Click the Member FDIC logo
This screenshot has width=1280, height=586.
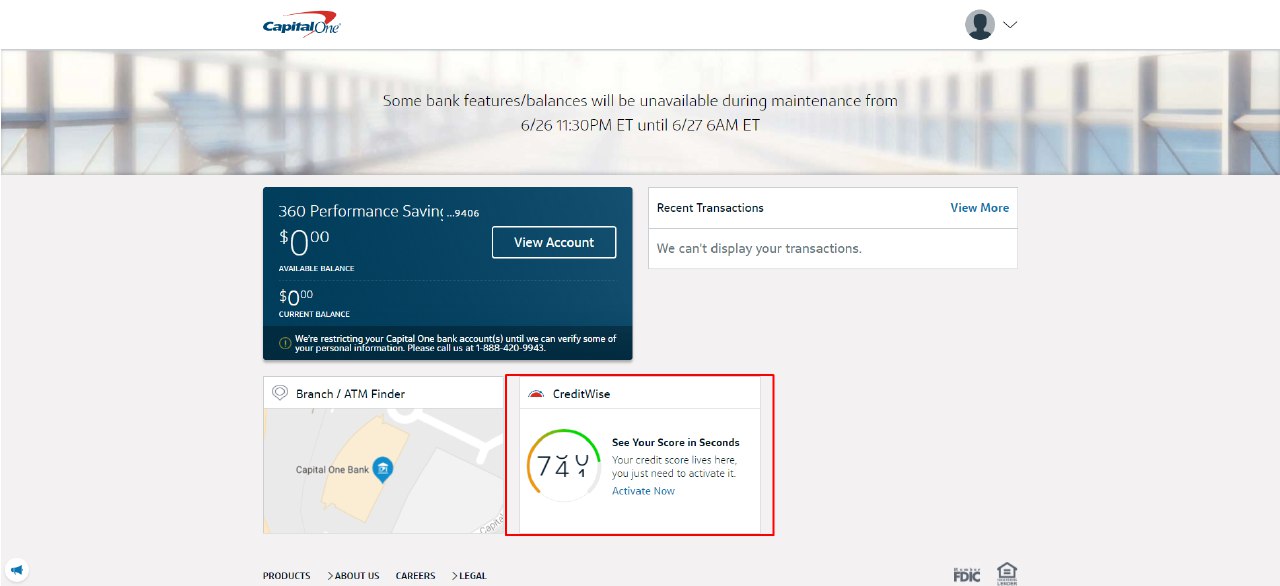(x=966, y=574)
